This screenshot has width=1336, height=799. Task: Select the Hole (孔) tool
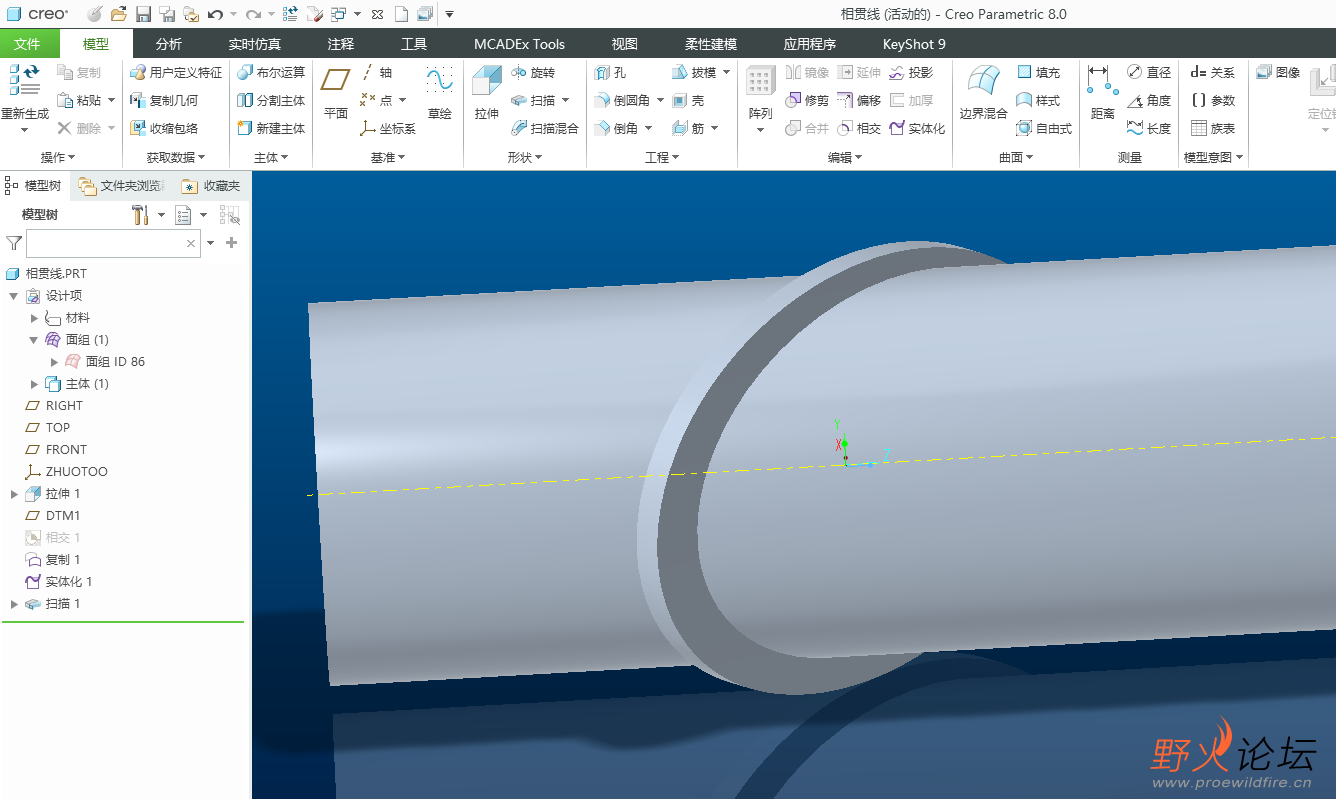610,73
